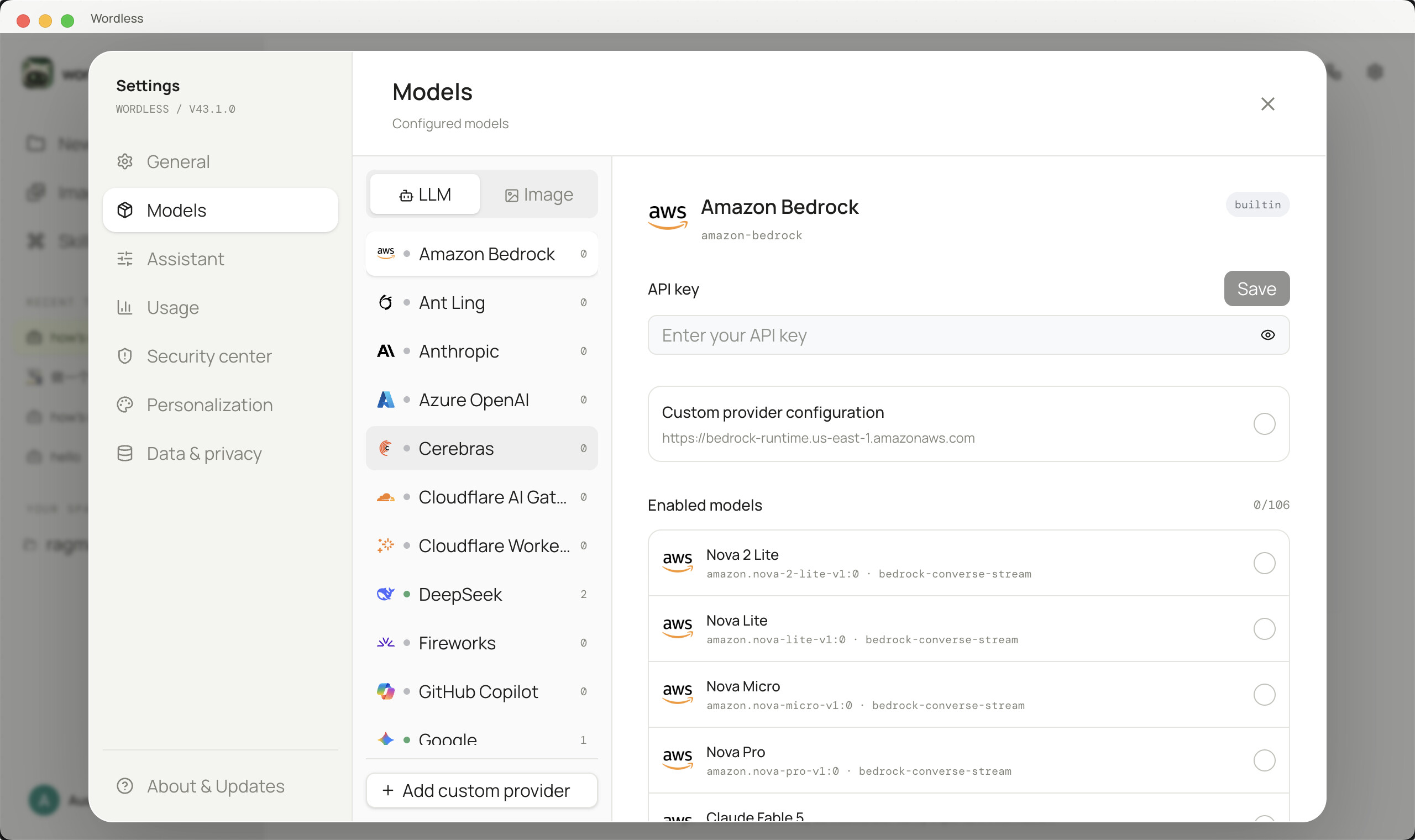Select the Azure OpenAI provider
This screenshot has height=840, width=1415.
[x=481, y=400]
